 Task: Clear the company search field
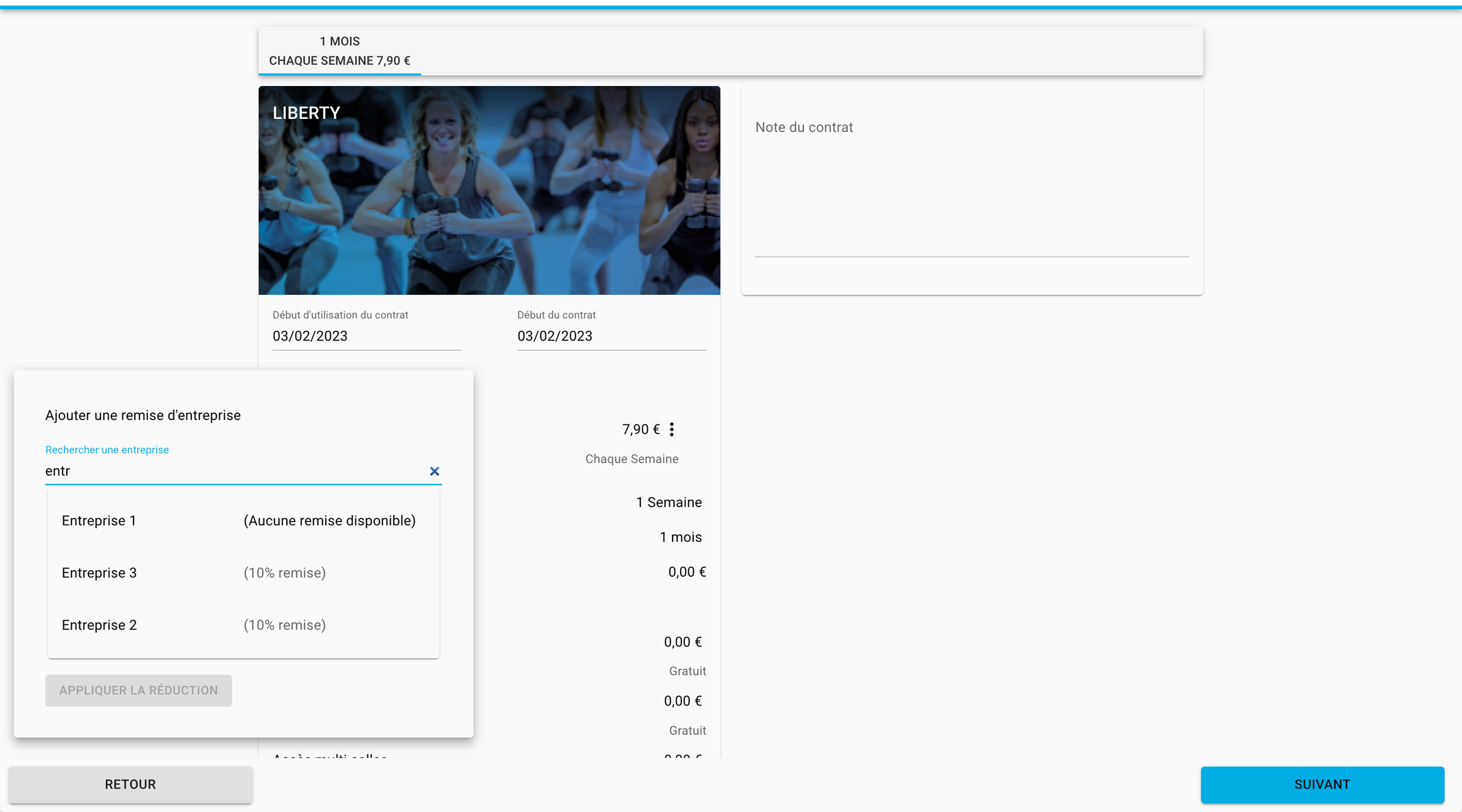tap(434, 471)
